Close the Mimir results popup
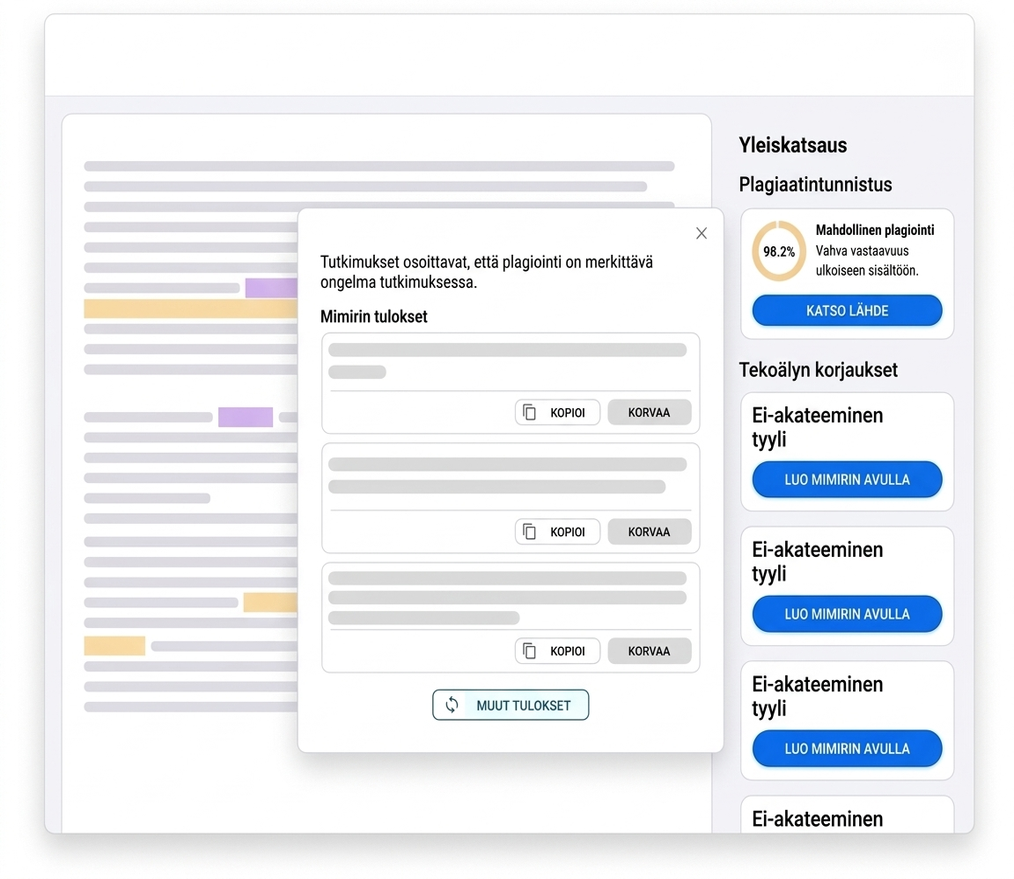This screenshot has width=1014, height=879. click(701, 233)
